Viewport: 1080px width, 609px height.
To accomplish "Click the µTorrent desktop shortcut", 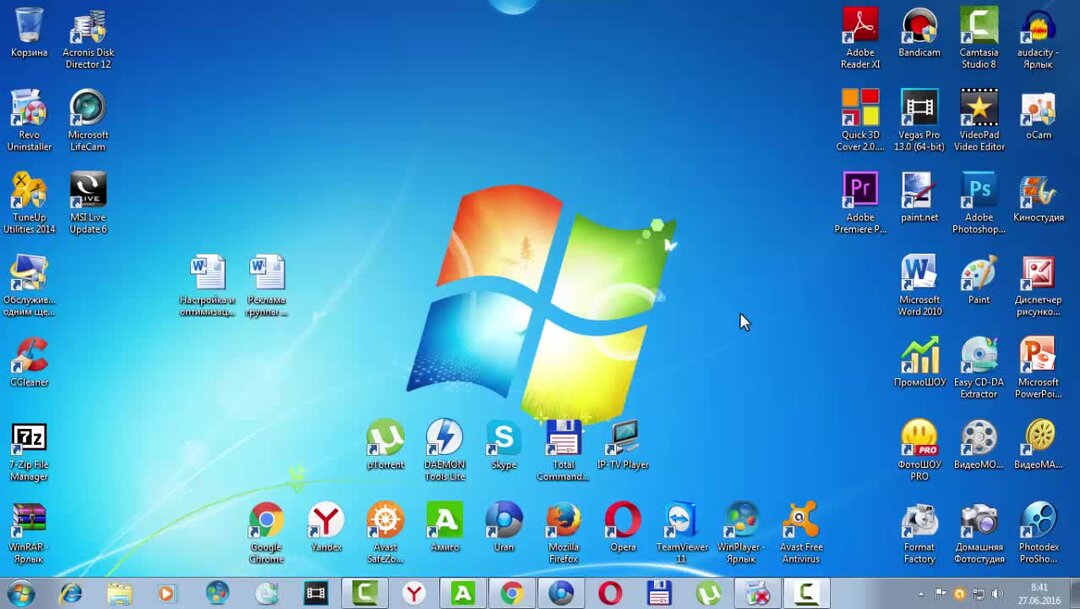I will pos(385,438).
